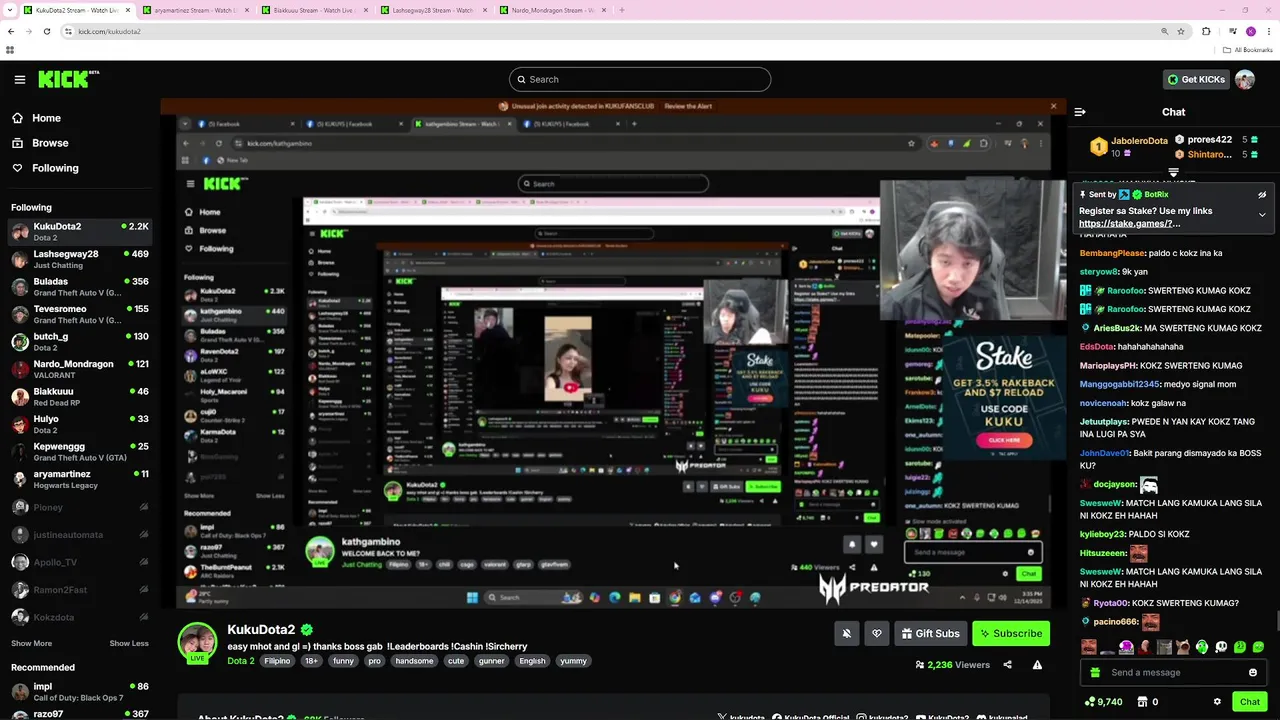
Task: Open butch_g channel in sidebar
Action: pos(80,342)
